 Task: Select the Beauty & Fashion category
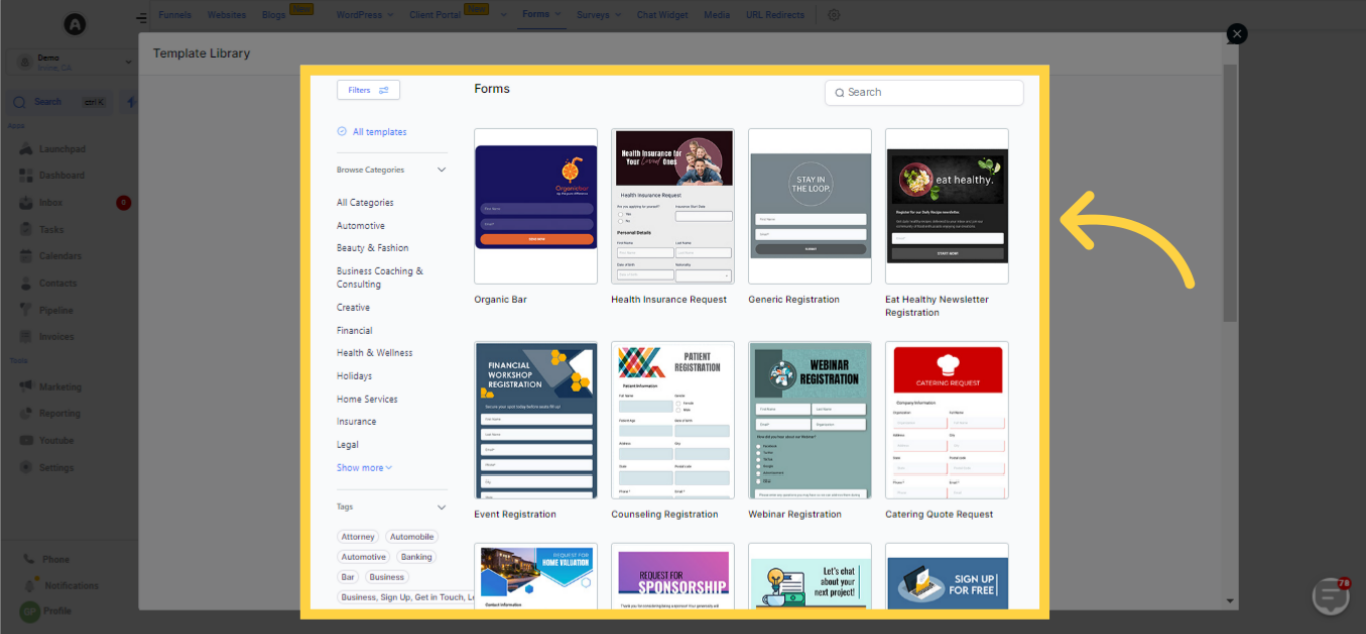pyautogui.click(x=373, y=248)
